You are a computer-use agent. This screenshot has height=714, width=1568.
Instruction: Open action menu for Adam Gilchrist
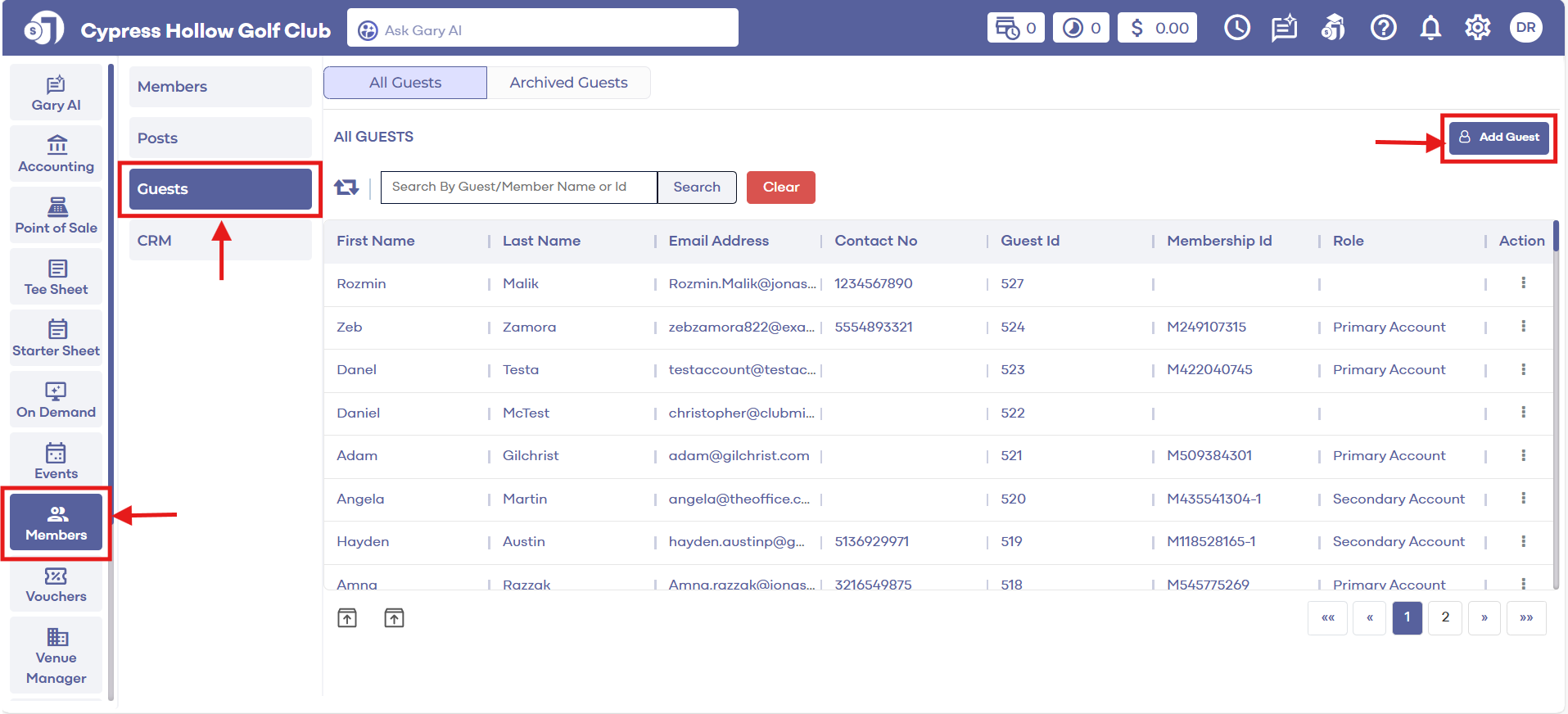pos(1523,455)
